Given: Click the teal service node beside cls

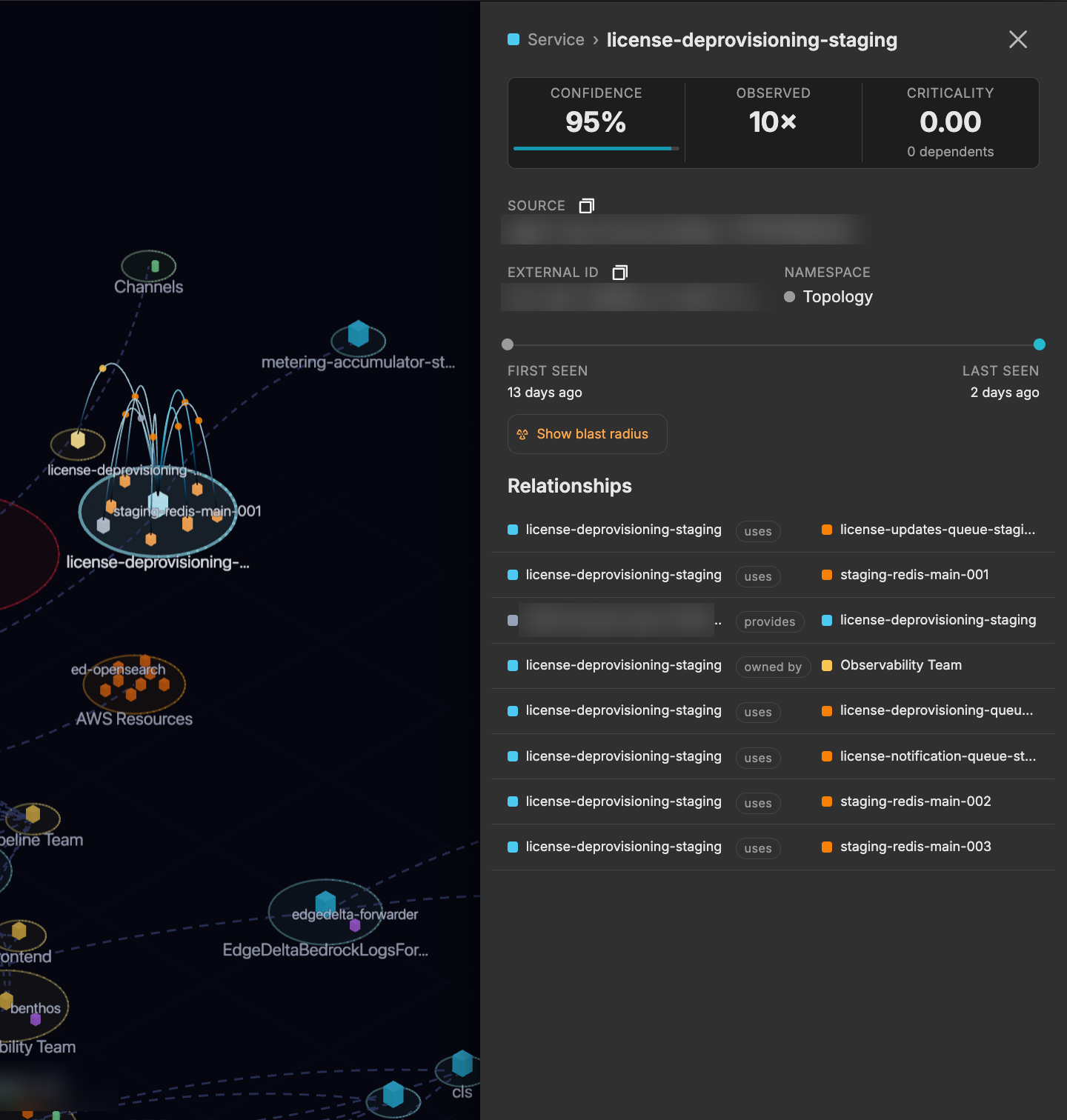Looking at the screenshot, I should tap(393, 1095).
